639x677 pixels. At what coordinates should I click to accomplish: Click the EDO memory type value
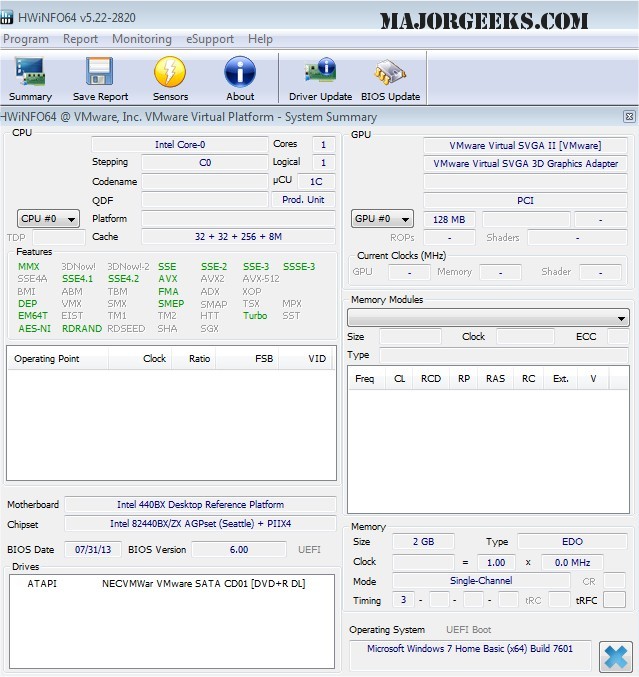point(573,541)
